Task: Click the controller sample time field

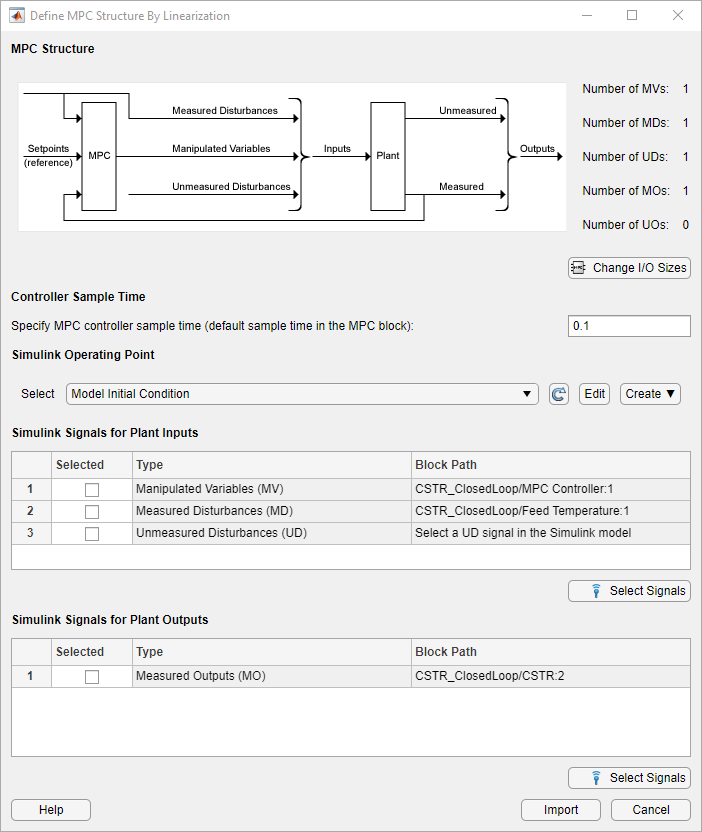Action: (628, 326)
